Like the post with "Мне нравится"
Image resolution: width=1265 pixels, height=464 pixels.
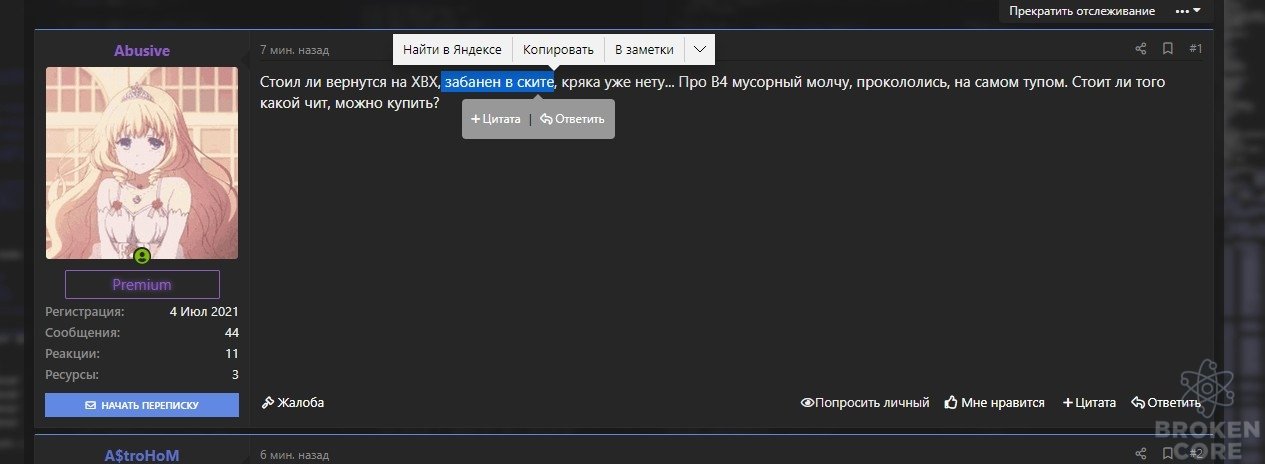click(995, 402)
